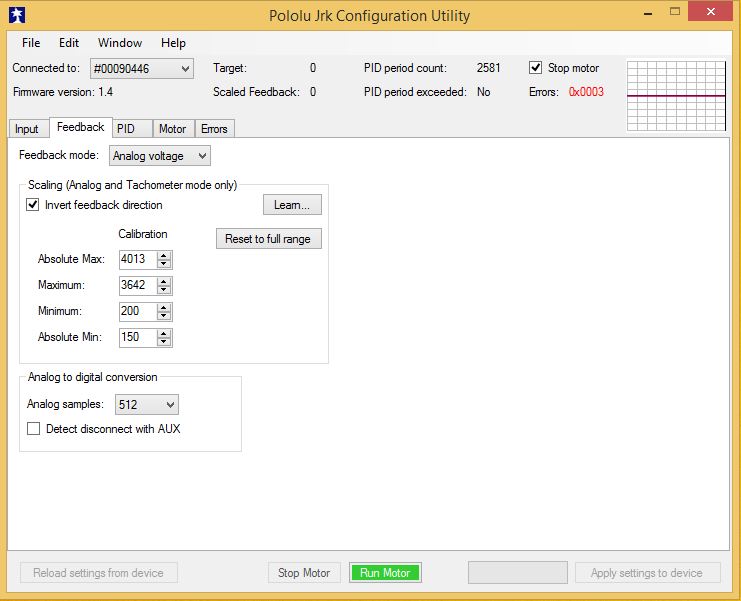This screenshot has height=601, width=741.
Task: Click the red error code 0x0003
Action: pos(586,92)
